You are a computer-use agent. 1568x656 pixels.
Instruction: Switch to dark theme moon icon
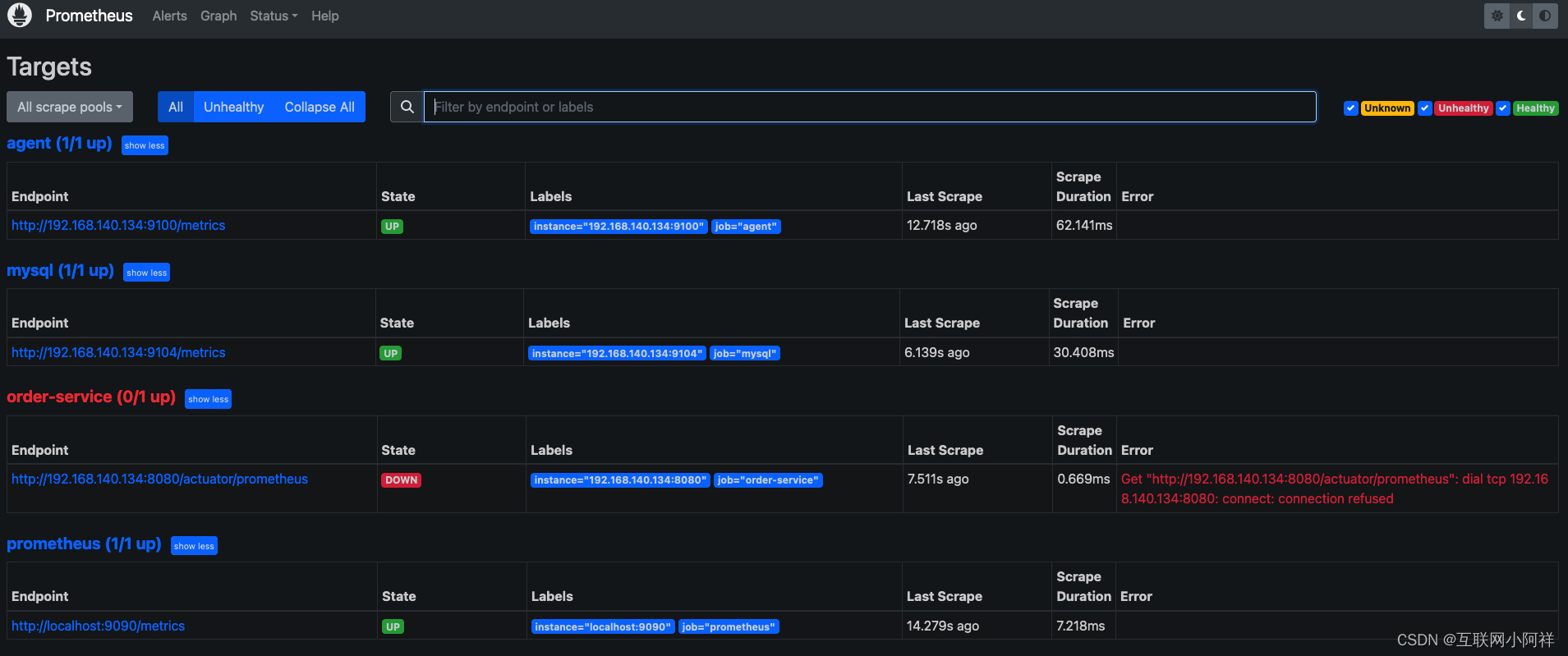1522,16
